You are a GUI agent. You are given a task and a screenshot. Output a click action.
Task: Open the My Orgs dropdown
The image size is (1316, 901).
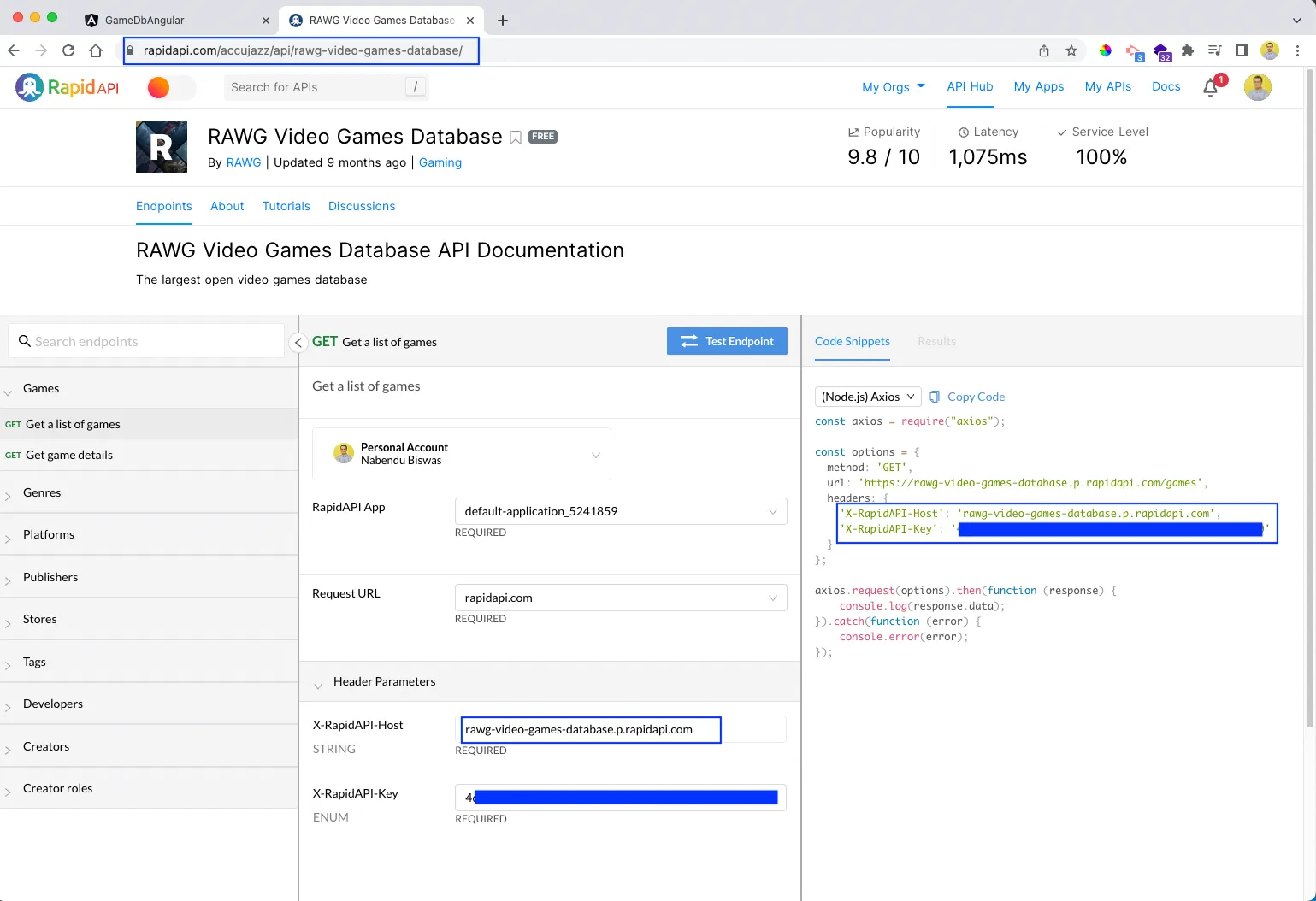click(x=894, y=87)
